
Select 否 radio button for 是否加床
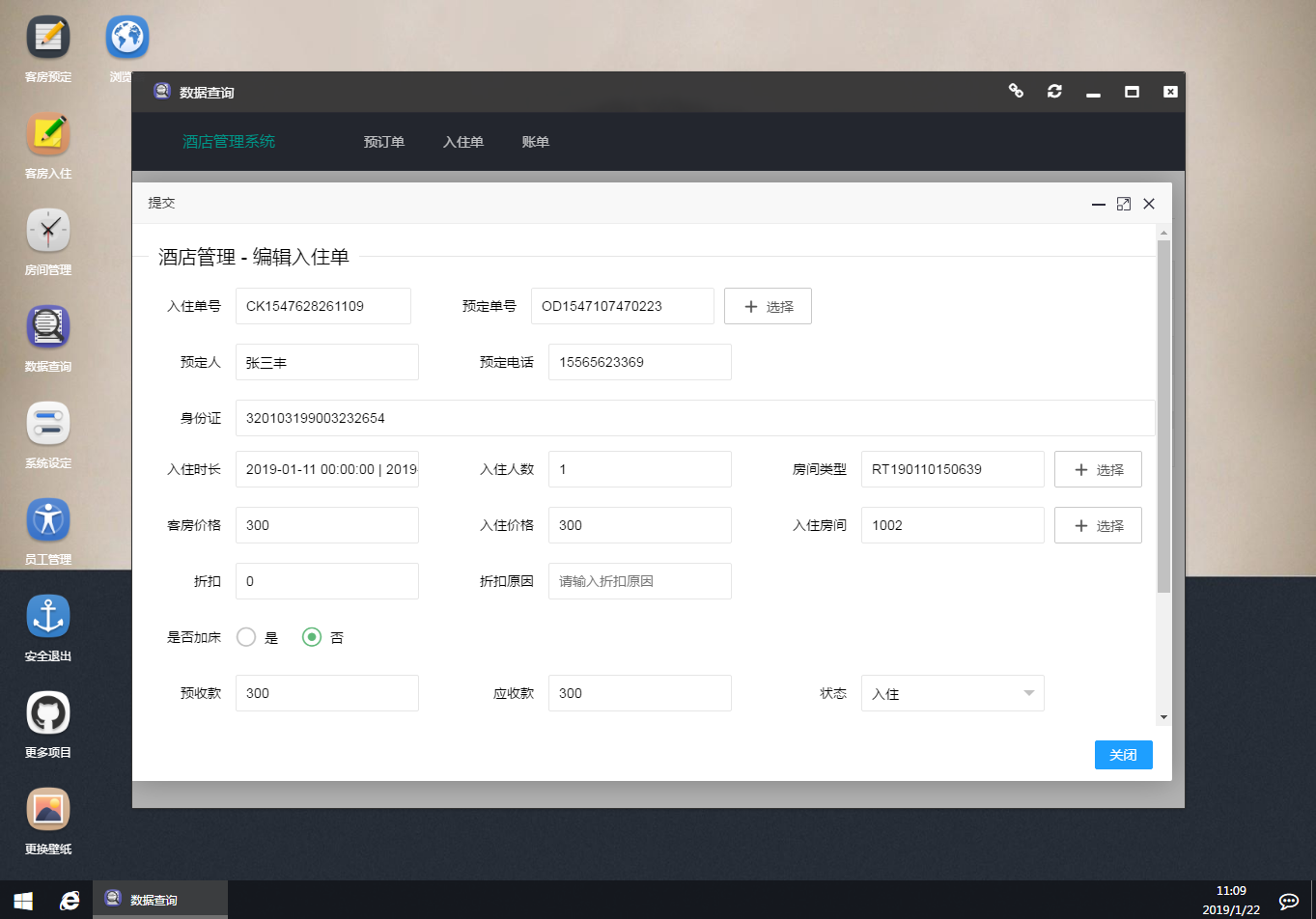click(x=312, y=637)
